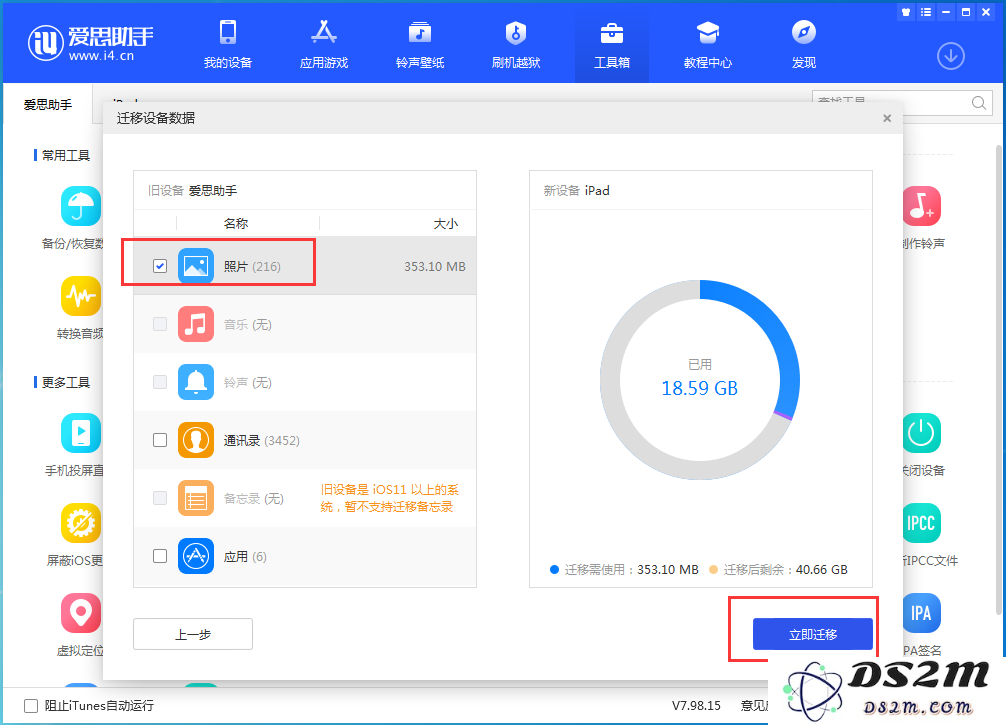
Task: Click the 18.59 GB used storage value
Action: pyautogui.click(x=699, y=388)
